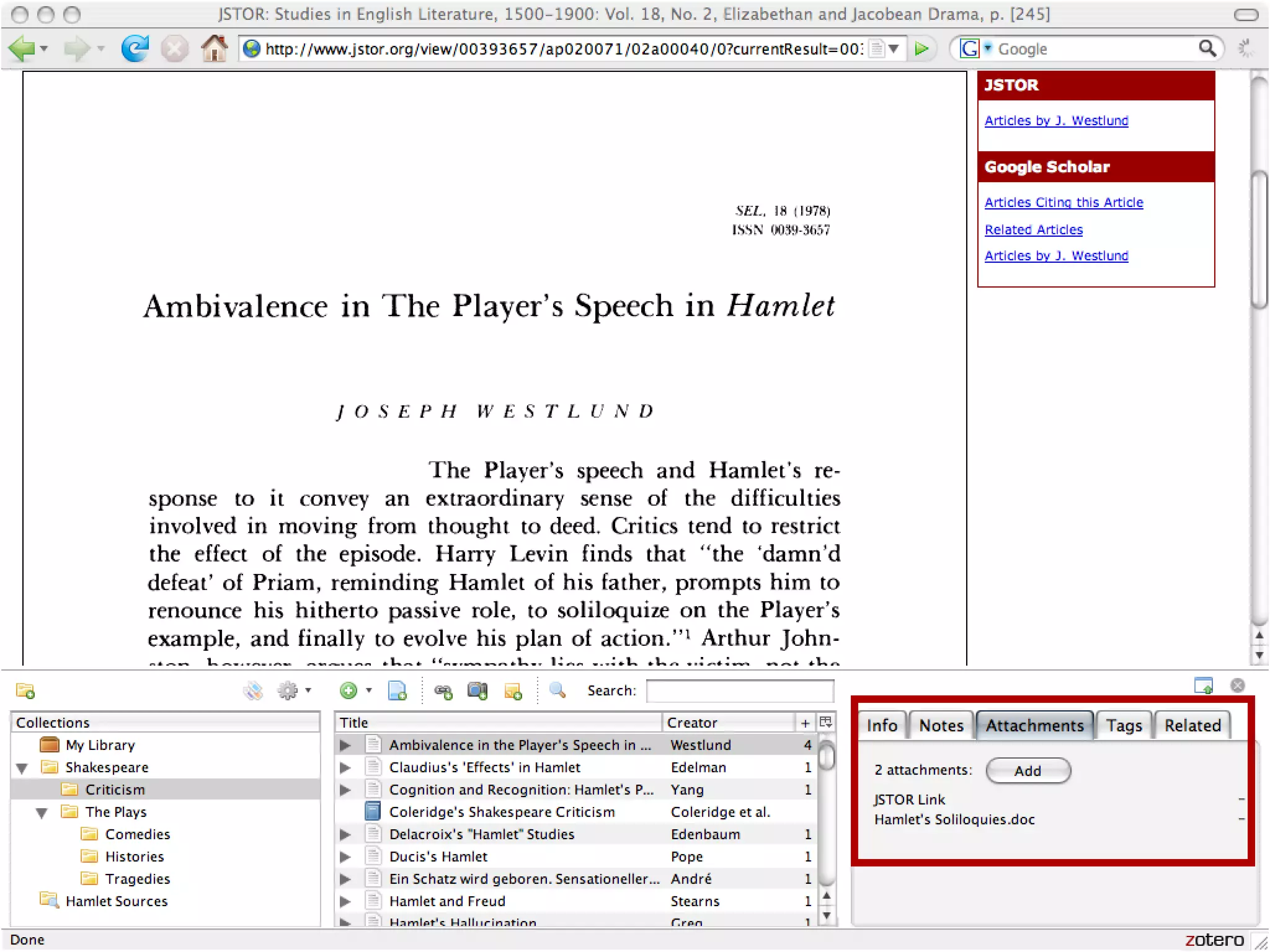This screenshot has width=1270, height=952.
Task: Open the column picker in items list
Action: (825, 722)
